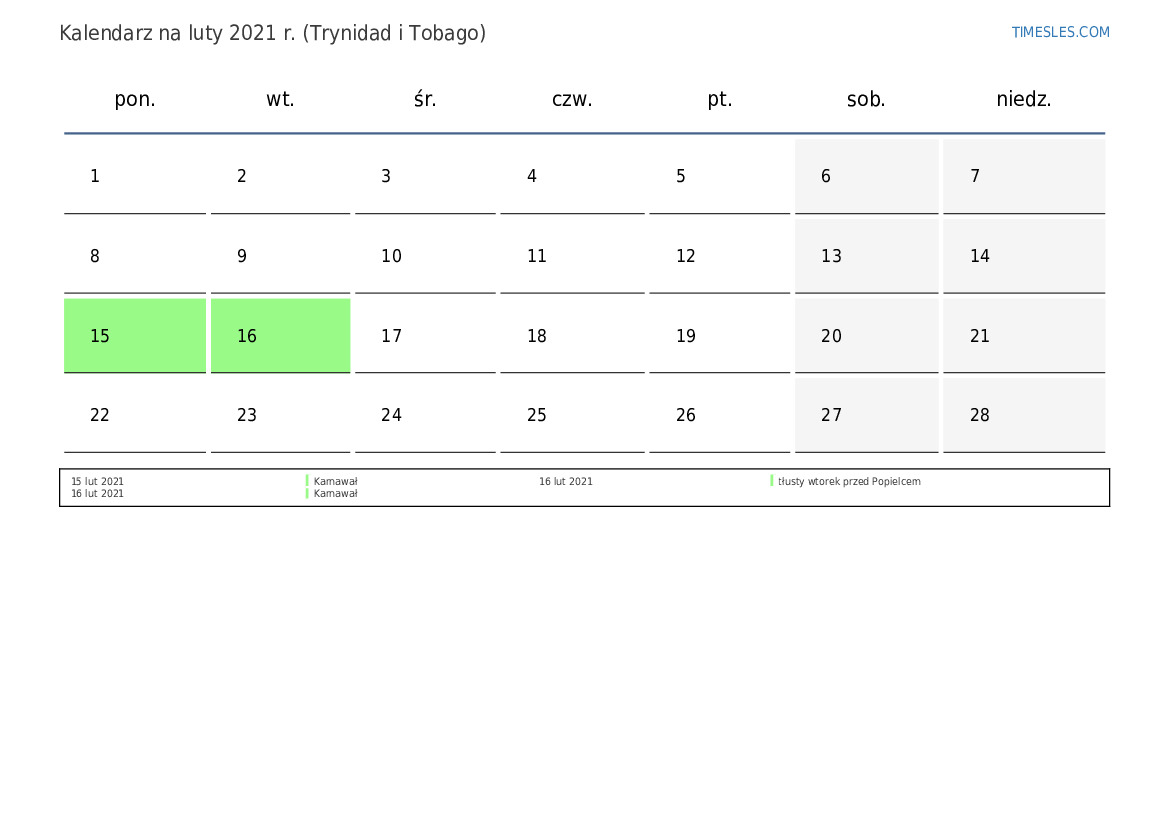Pick day 4 on the calendar
This screenshot has height=827, width=1169.
pos(573,177)
